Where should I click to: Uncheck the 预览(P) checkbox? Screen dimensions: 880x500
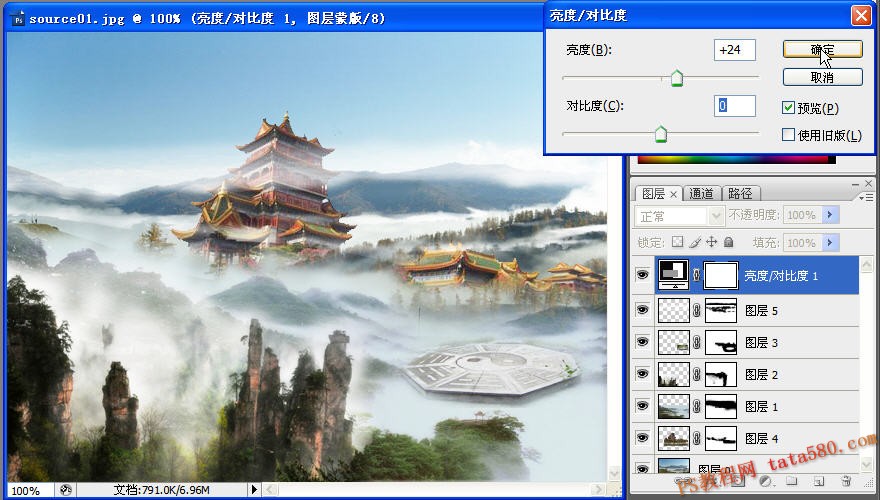point(789,108)
